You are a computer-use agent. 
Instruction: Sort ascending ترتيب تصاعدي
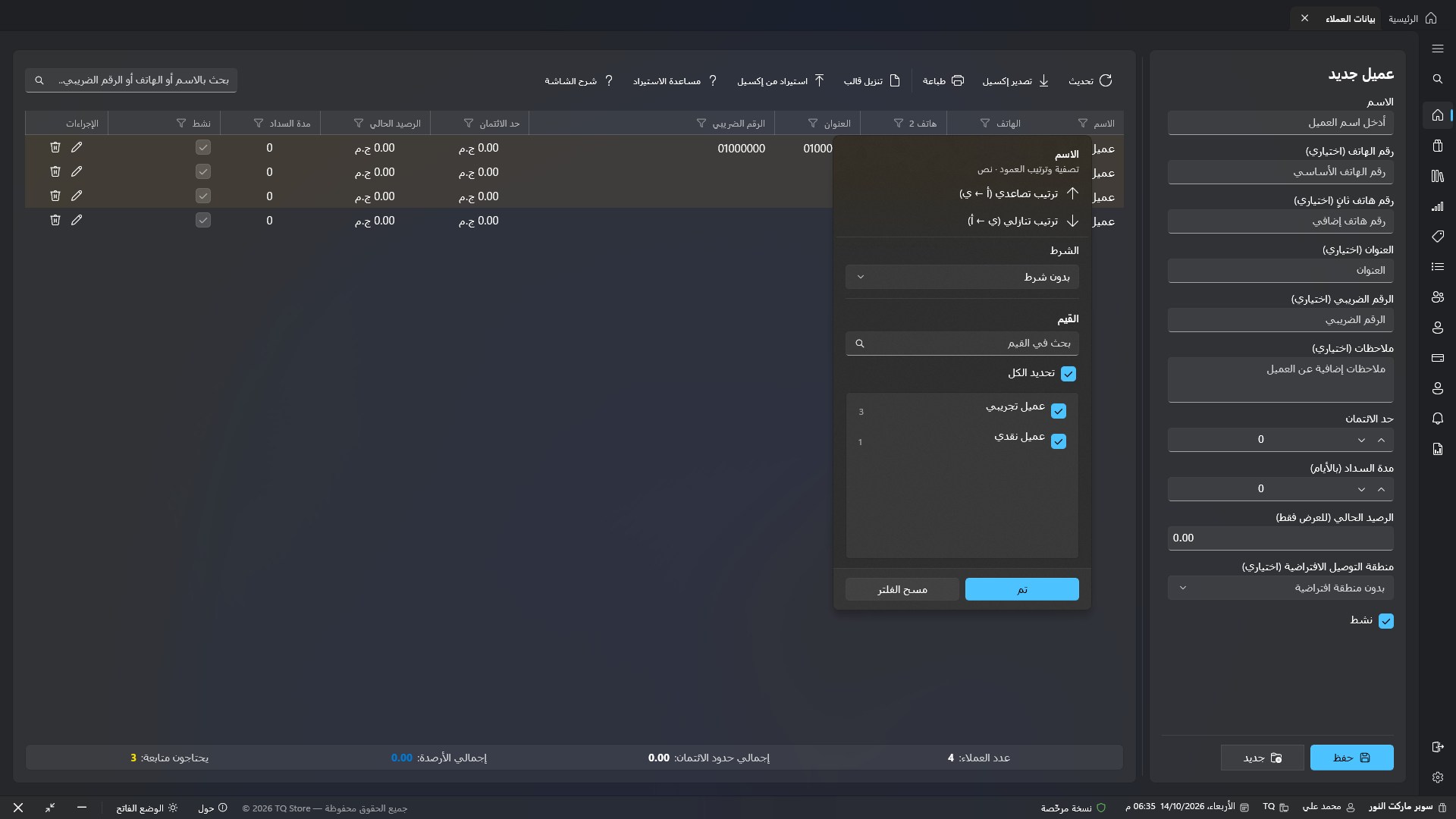(x=1018, y=193)
